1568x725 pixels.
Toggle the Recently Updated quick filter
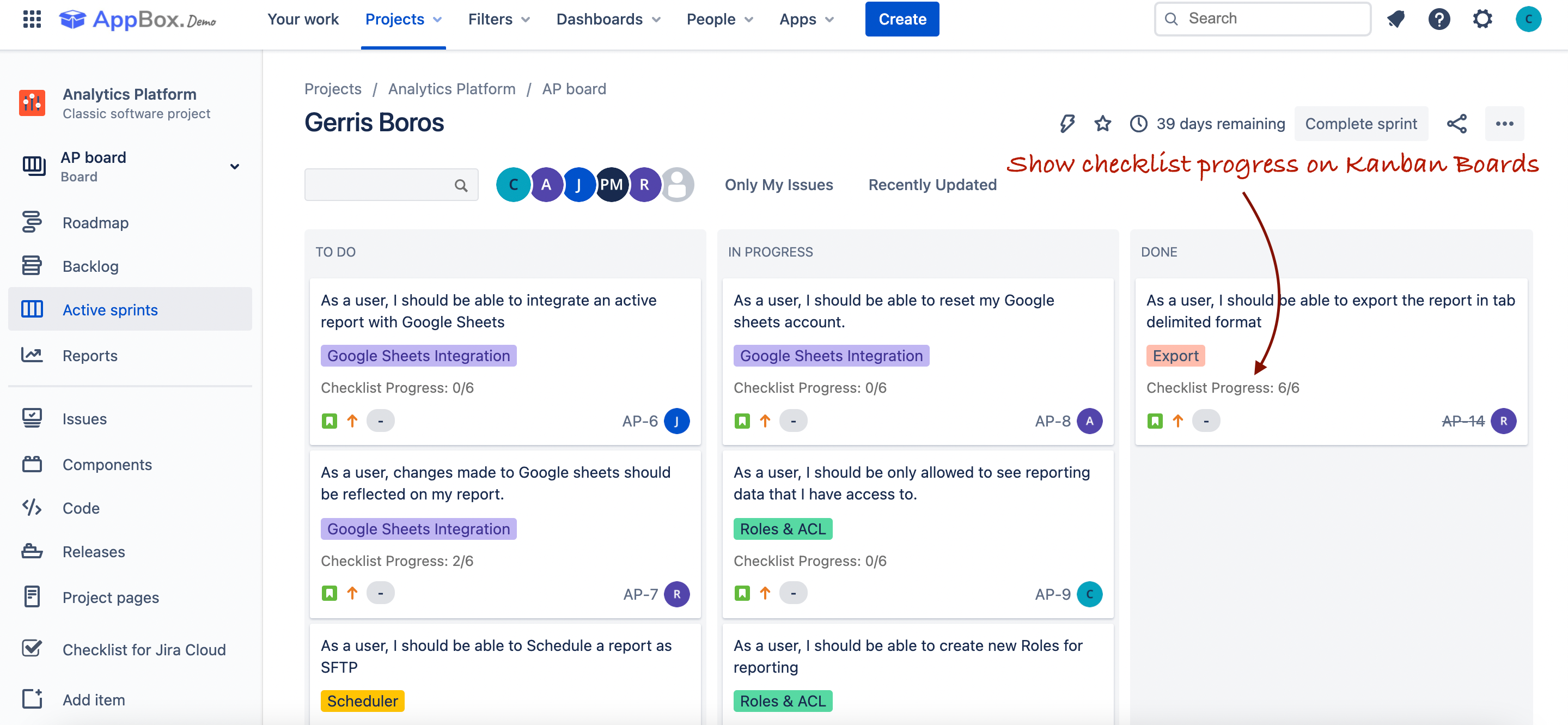click(932, 185)
